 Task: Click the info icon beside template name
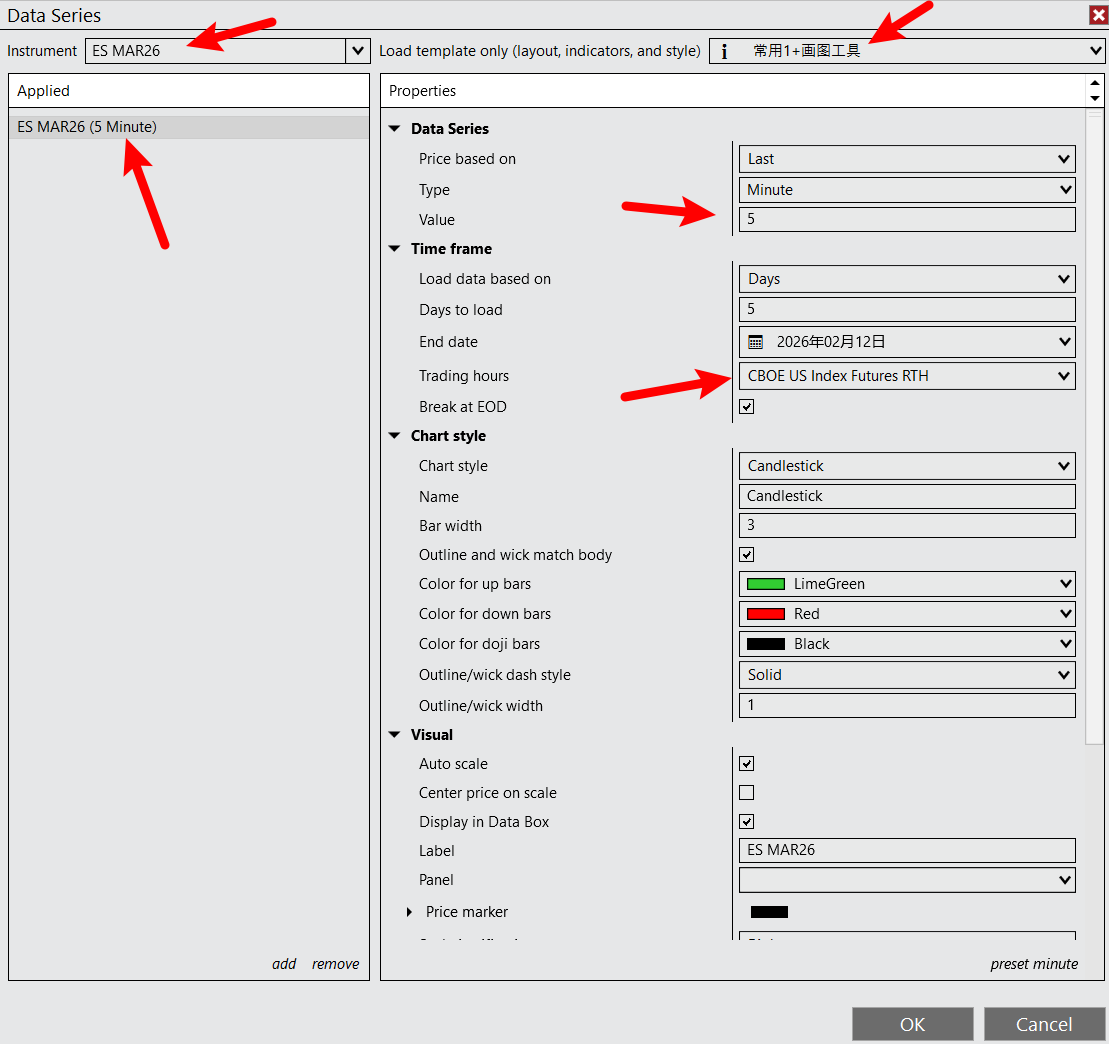click(724, 51)
